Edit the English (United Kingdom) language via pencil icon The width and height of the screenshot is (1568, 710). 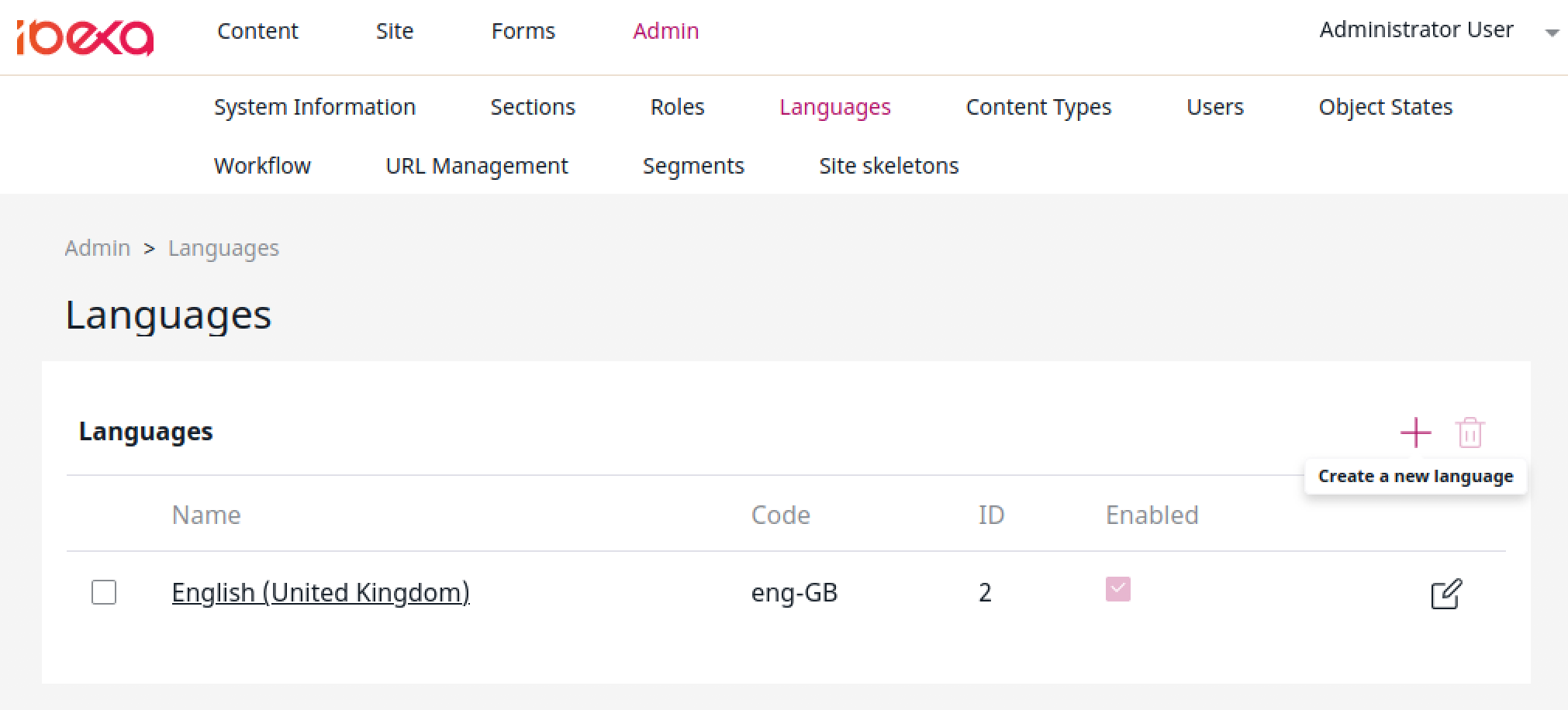(x=1446, y=594)
